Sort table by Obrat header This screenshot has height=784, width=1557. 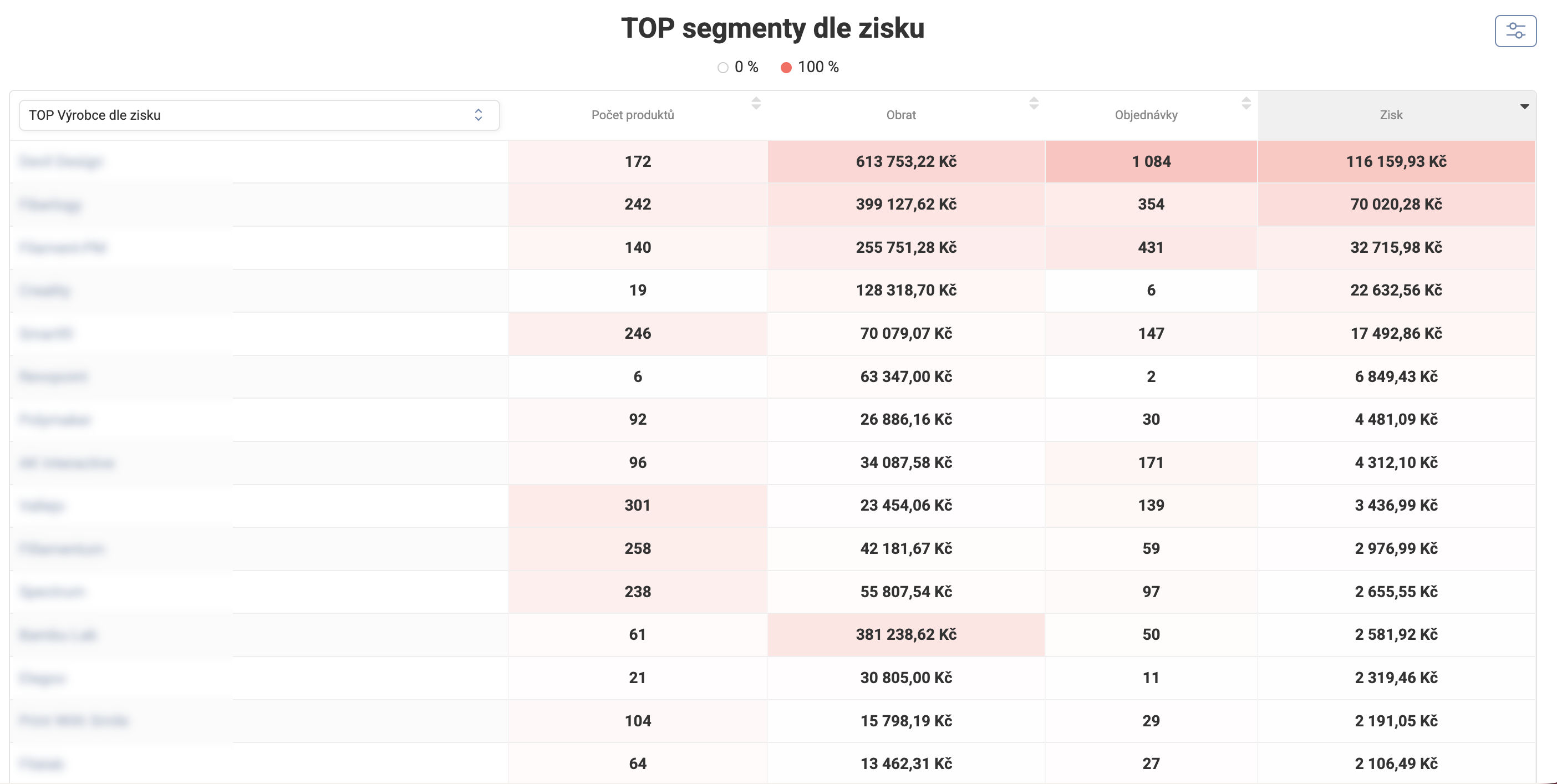coord(900,115)
